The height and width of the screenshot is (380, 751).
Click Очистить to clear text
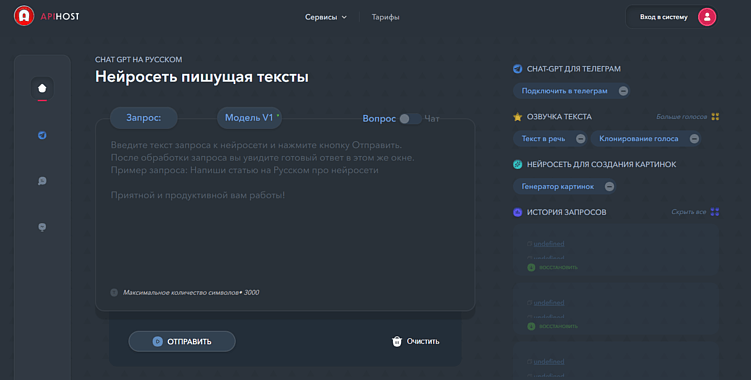[x=423, y=341]
